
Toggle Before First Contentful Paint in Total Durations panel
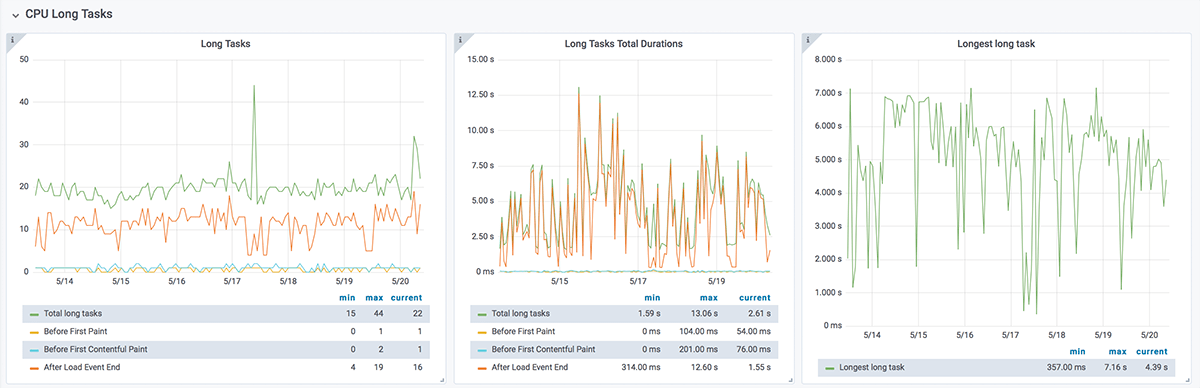543,349
